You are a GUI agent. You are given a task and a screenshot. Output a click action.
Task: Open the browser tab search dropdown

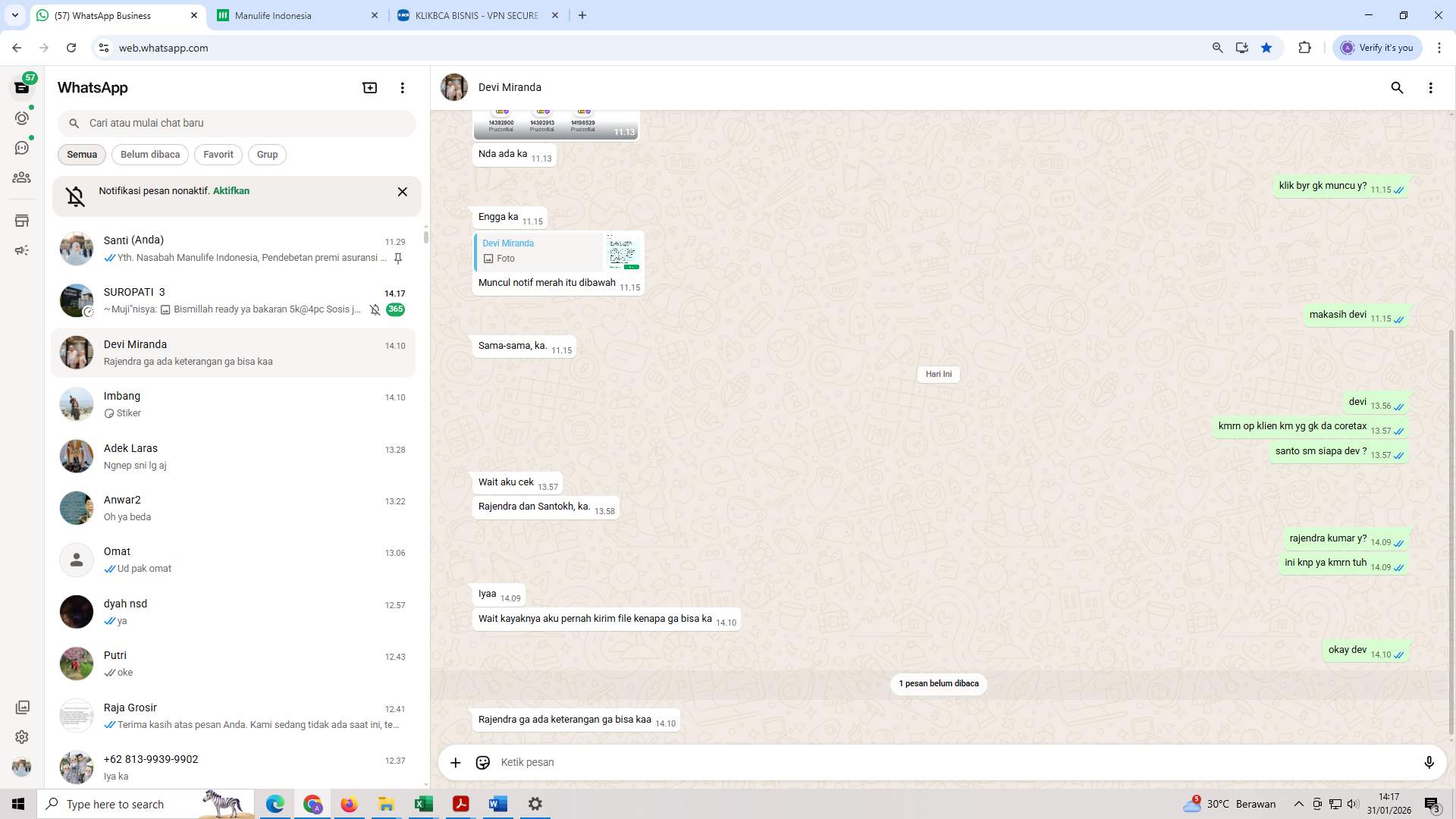click(14, 15)
